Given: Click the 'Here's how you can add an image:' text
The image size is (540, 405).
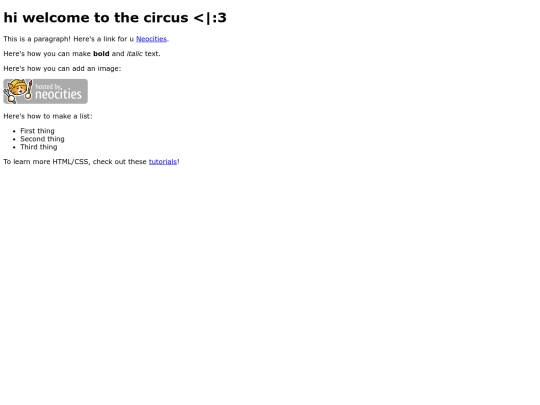Looking at the screenshot, I should click(62, 69).
